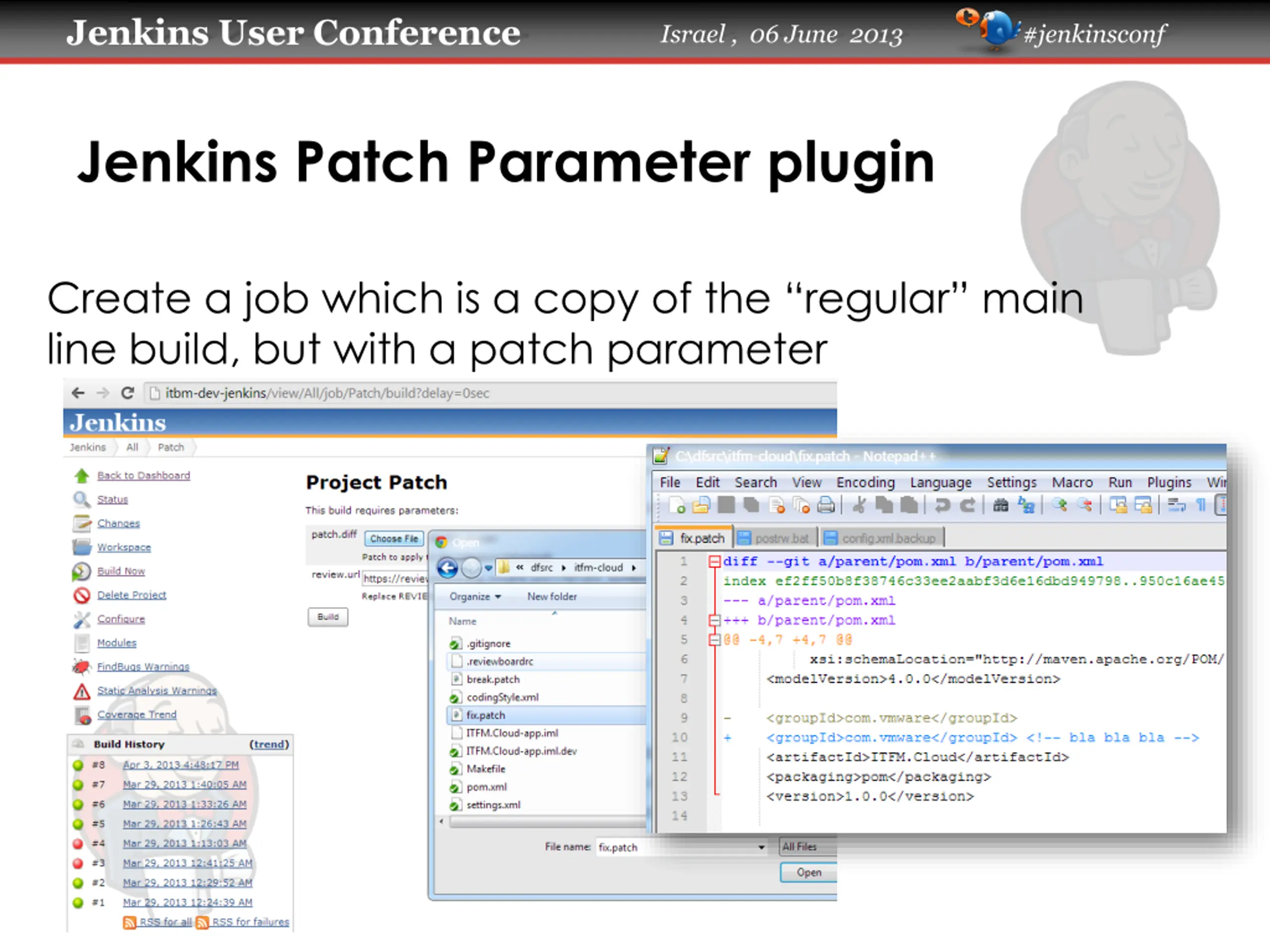Collapse the fold marker at line 1
The image size is (1270, 952).
coord(714,562)
